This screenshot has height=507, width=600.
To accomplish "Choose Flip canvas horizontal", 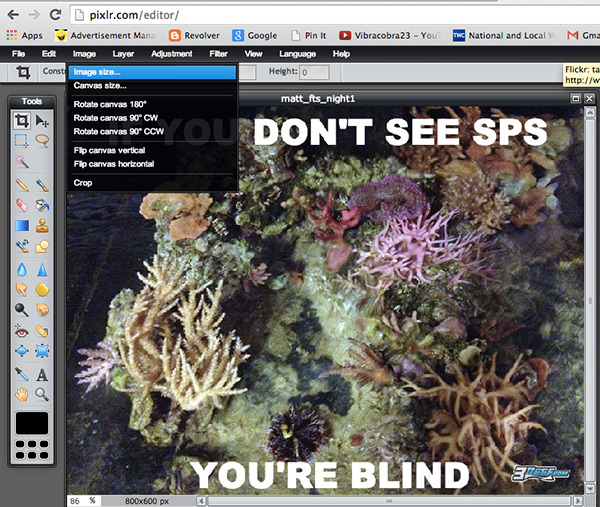I will point(152,164).
